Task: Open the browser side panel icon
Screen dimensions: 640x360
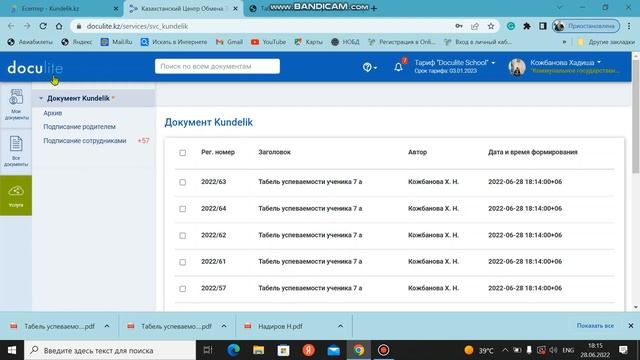Action: point(542,26)
